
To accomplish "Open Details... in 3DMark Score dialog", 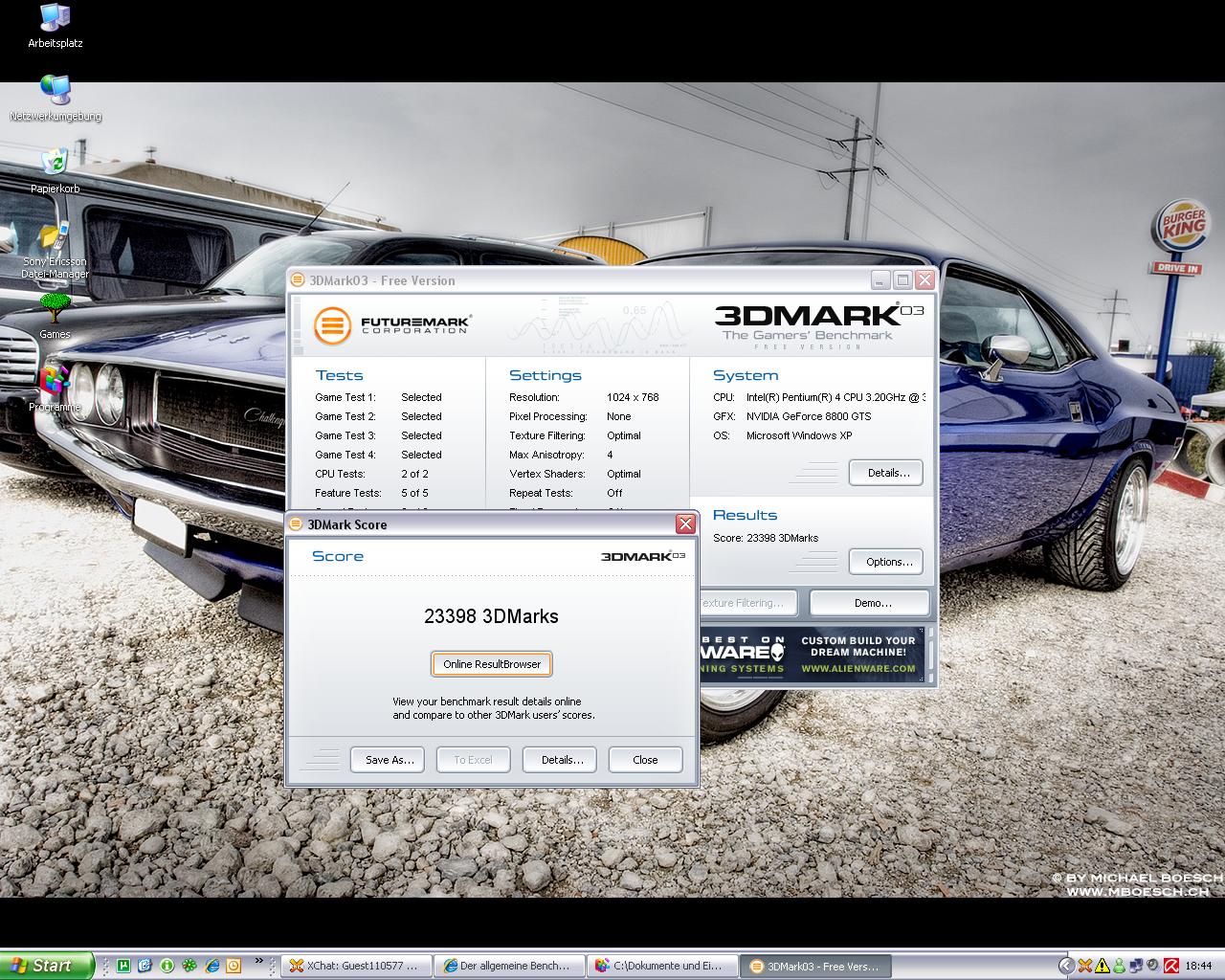I will [x=560, y=760].
